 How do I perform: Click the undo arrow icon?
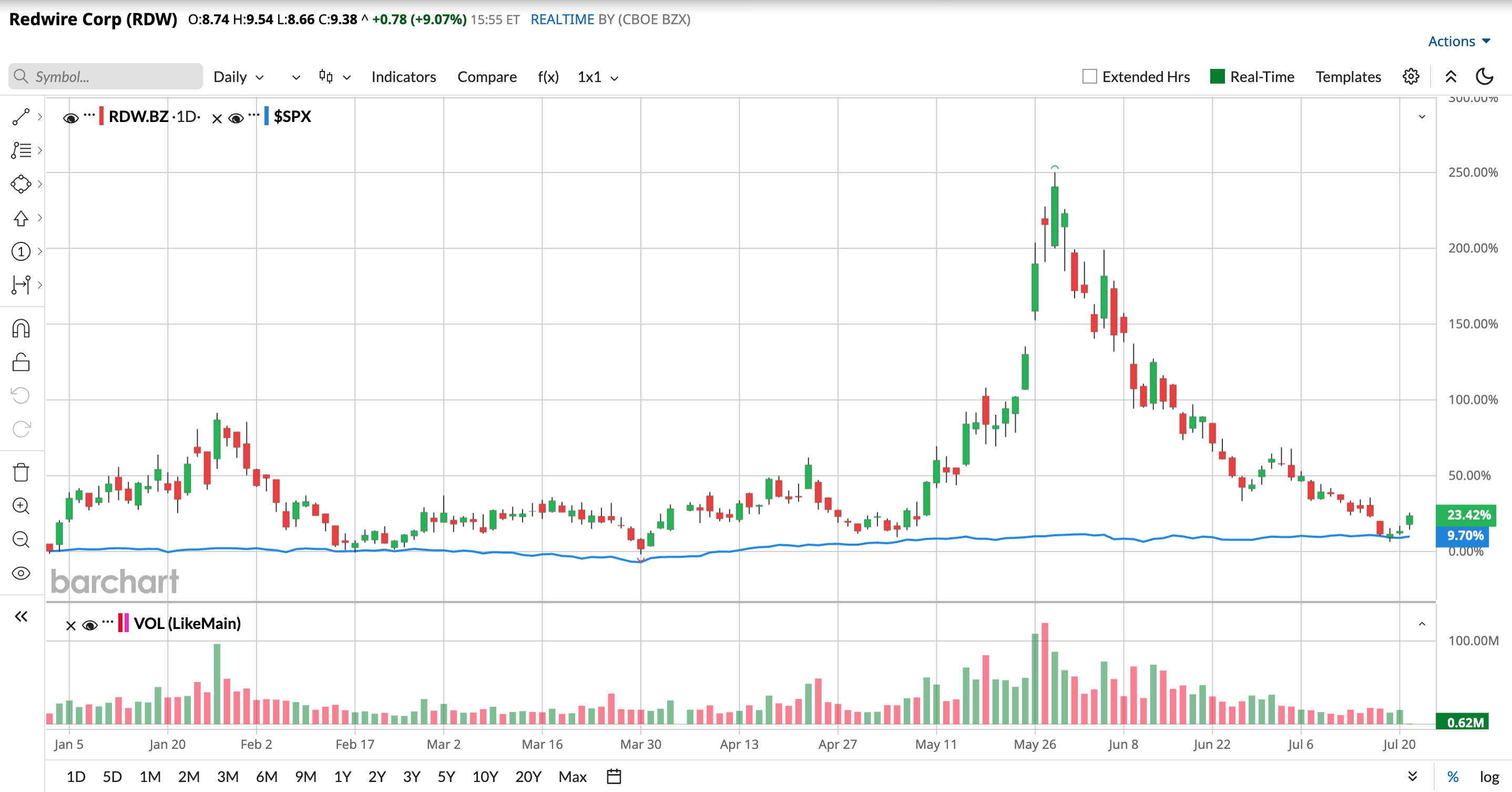[21, 395]
